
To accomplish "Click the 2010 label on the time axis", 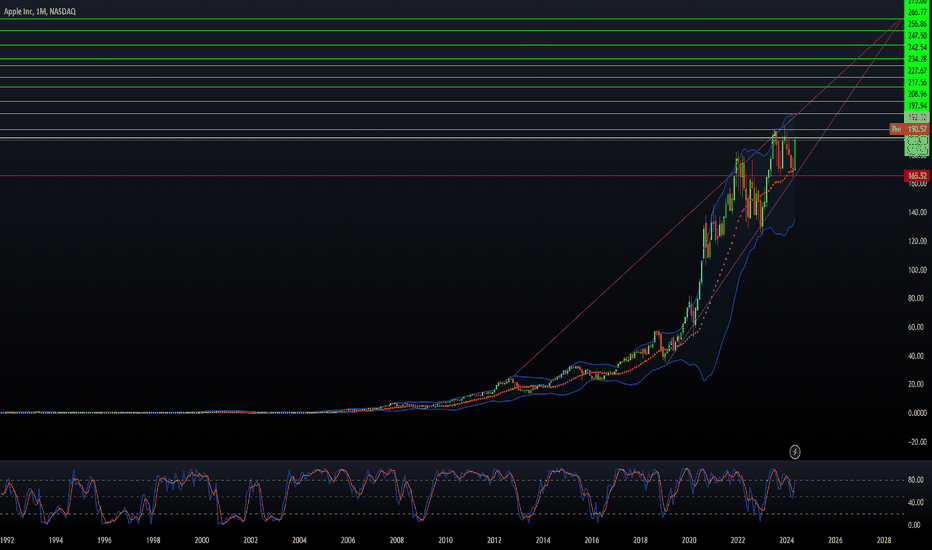I will [x=445, y=540].
